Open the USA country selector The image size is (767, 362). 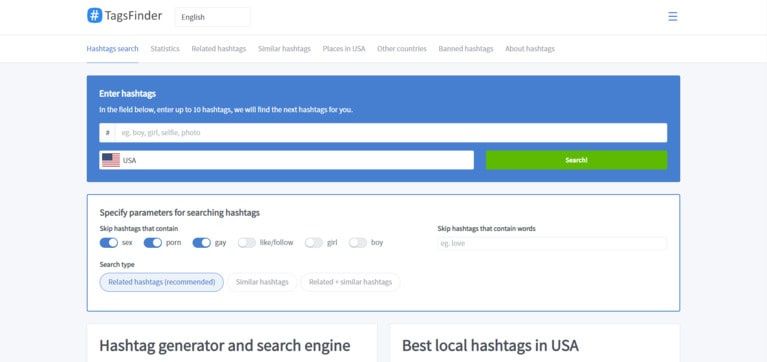click(286, 160)
